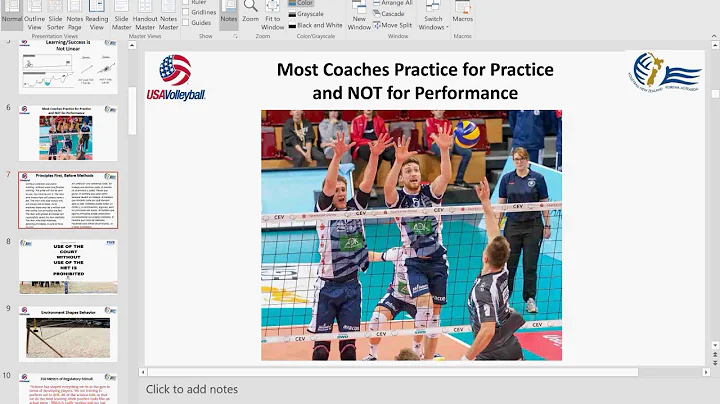Toggle the Ruler checkbox
The height and width of the screenshot is (404, 720).
tap(186, 2)
